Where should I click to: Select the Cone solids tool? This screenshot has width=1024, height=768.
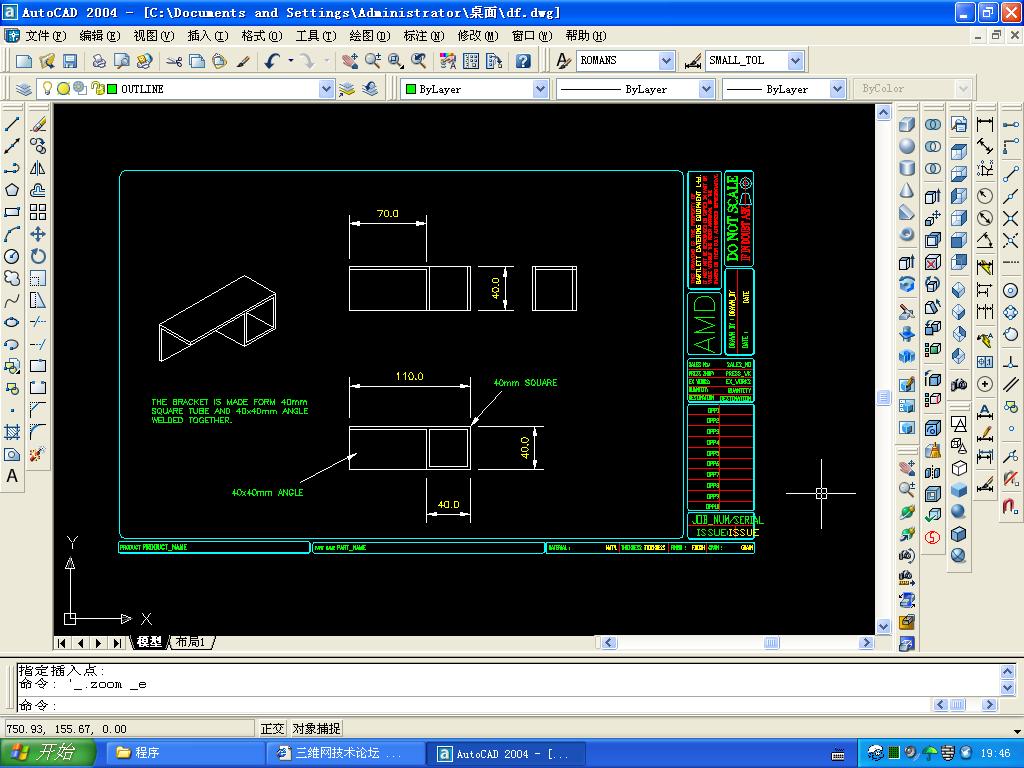coord(906,190)
